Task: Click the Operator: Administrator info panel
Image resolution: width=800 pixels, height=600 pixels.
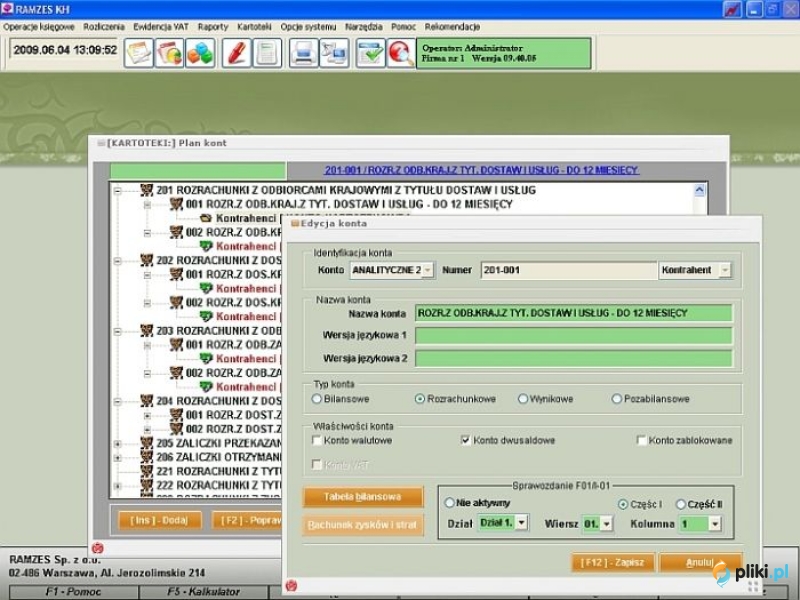Action: (x=504, y=53)
